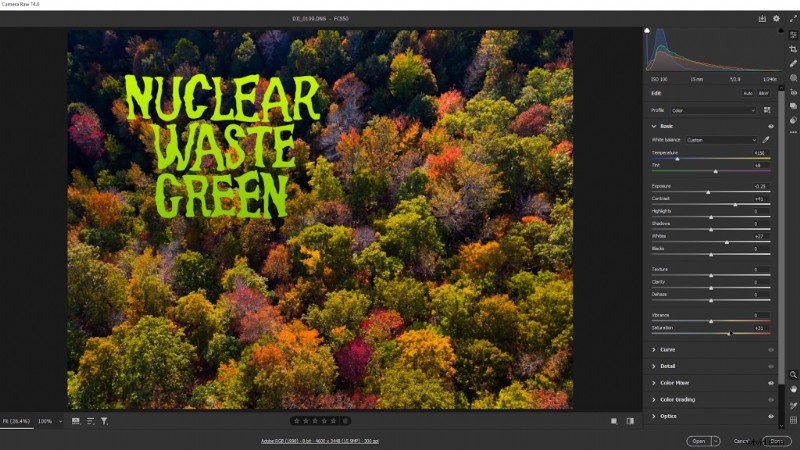Viewport: 800px width, 450px height.
Task: Toggle Basic panel visibility eye
Action: (x=770, y=126)
